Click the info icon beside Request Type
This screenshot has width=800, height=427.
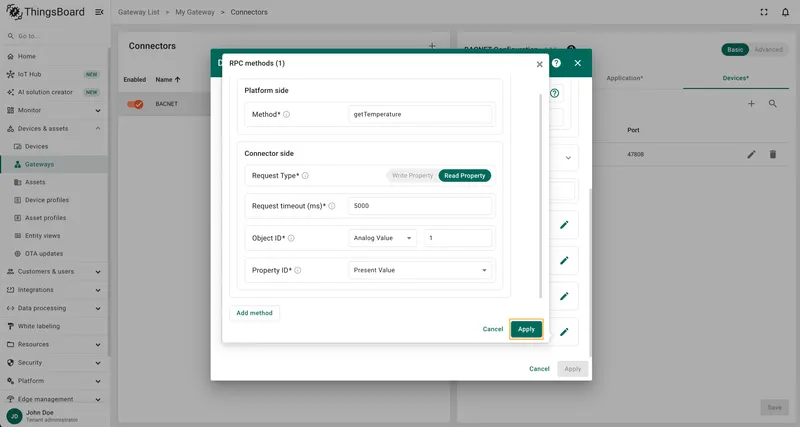(305, 175)
